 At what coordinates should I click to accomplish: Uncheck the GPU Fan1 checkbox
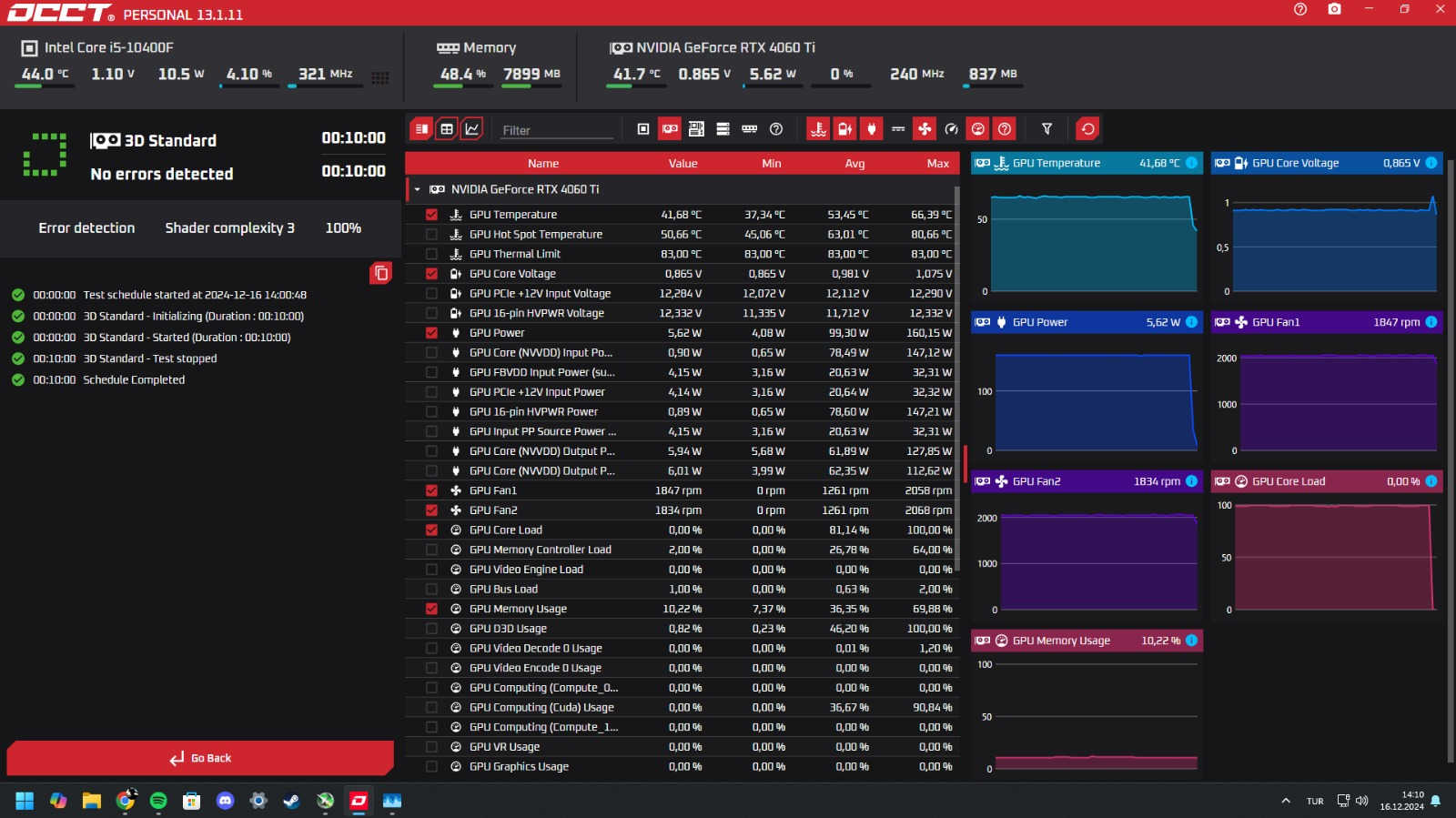431,490
